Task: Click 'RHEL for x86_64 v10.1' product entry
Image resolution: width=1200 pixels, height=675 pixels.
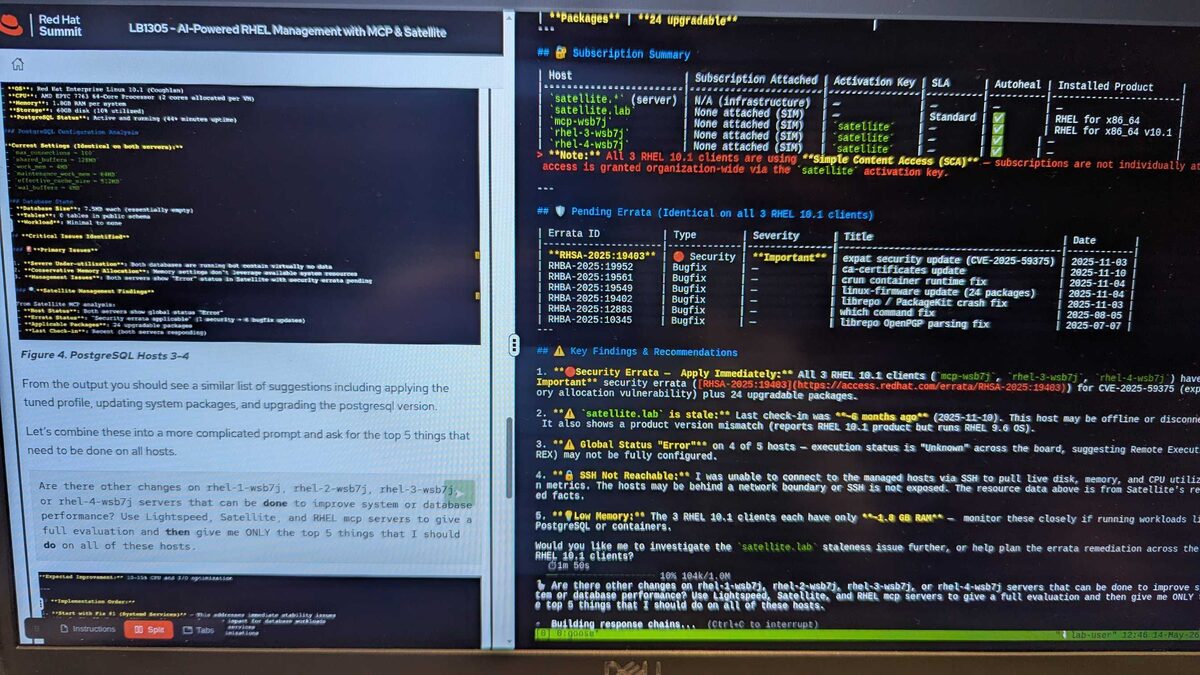Action: coord(1113,131)
